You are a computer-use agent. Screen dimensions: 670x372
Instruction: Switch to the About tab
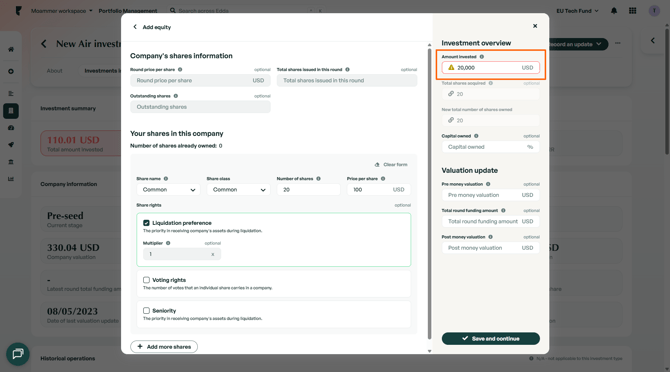pyautogui.click(x=54, y=71)
